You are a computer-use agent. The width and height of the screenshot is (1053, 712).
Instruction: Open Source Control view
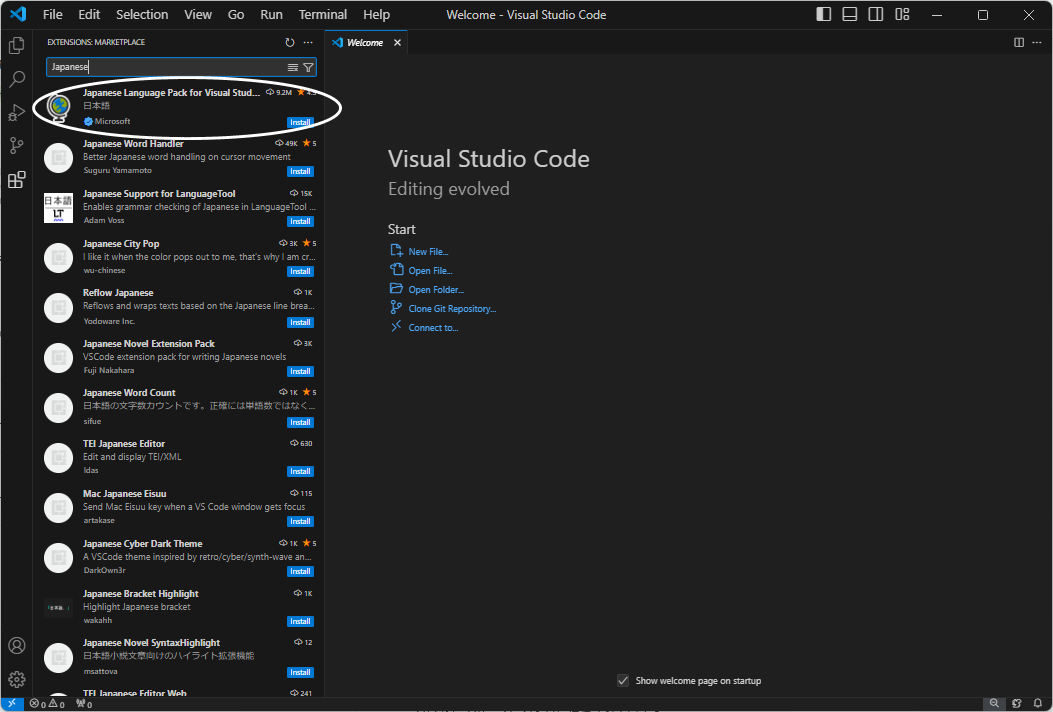click(x=17, y=146)
